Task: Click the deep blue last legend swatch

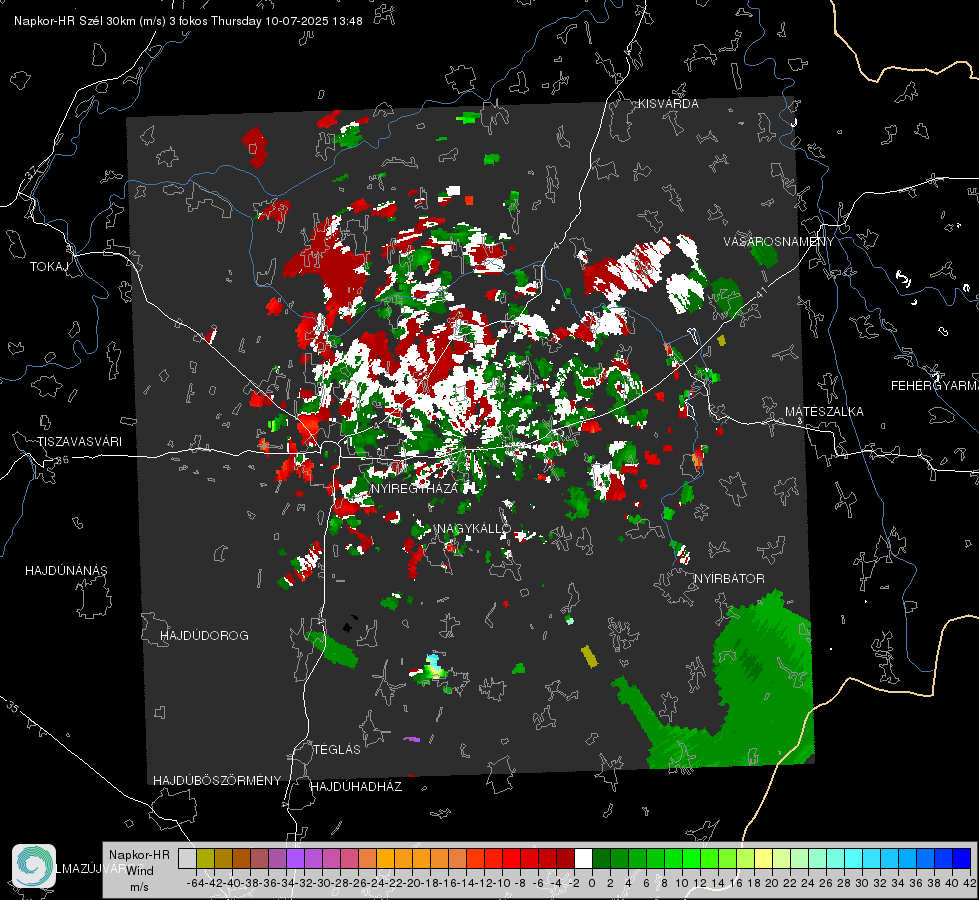Action: point(962,858)
